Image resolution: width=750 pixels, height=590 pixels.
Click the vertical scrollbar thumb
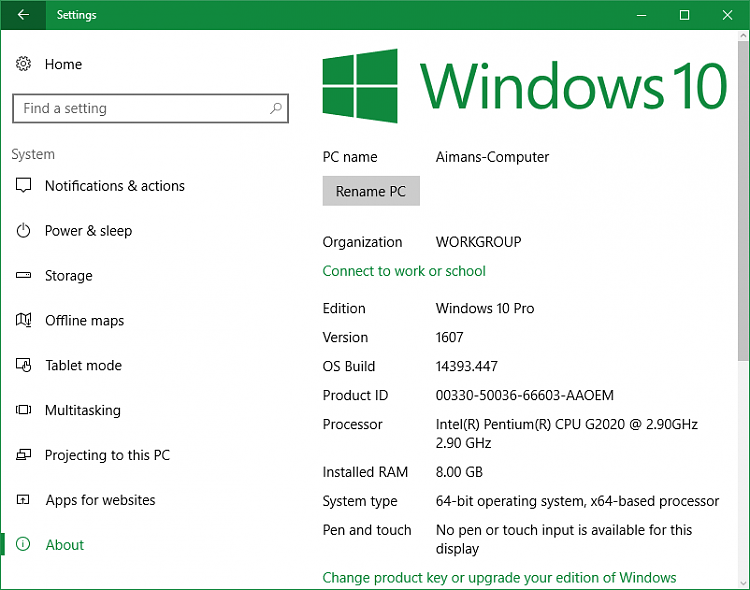pyautogui.click(x=743, y=201)
